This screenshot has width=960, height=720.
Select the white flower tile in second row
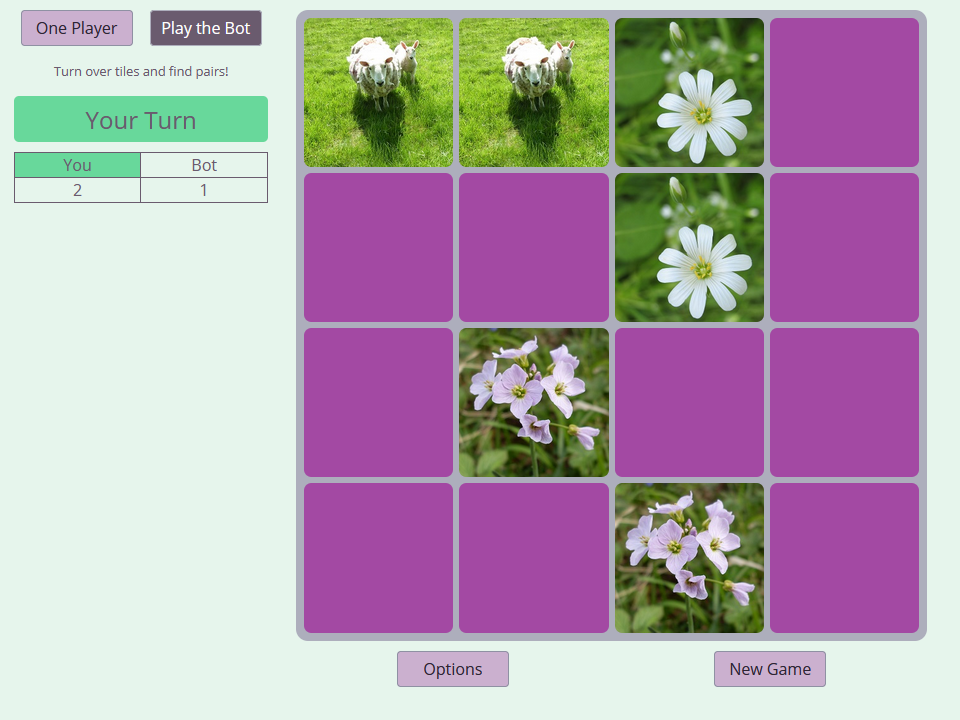tap(689, 248)
